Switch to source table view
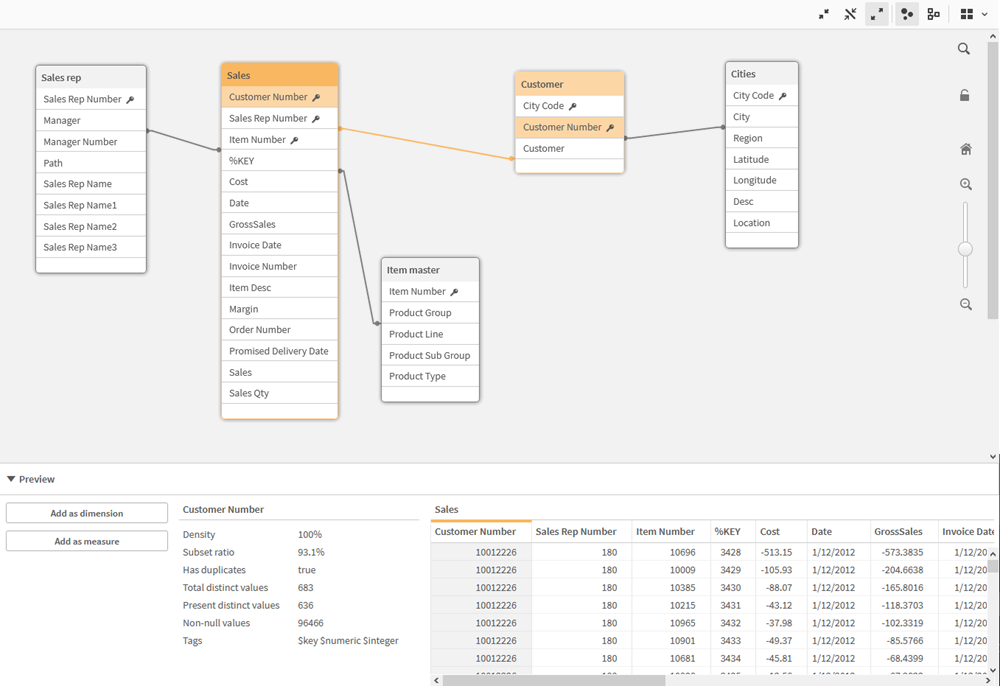 (x=933, y=14)
